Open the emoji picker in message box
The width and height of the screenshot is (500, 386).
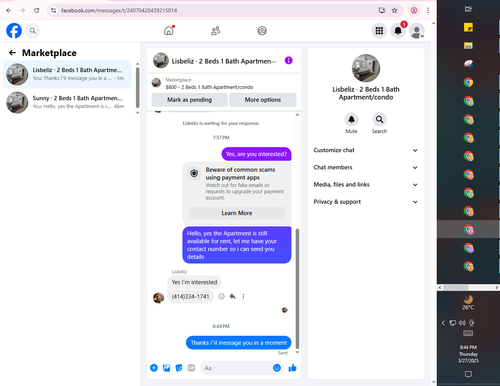pos(277,368)
